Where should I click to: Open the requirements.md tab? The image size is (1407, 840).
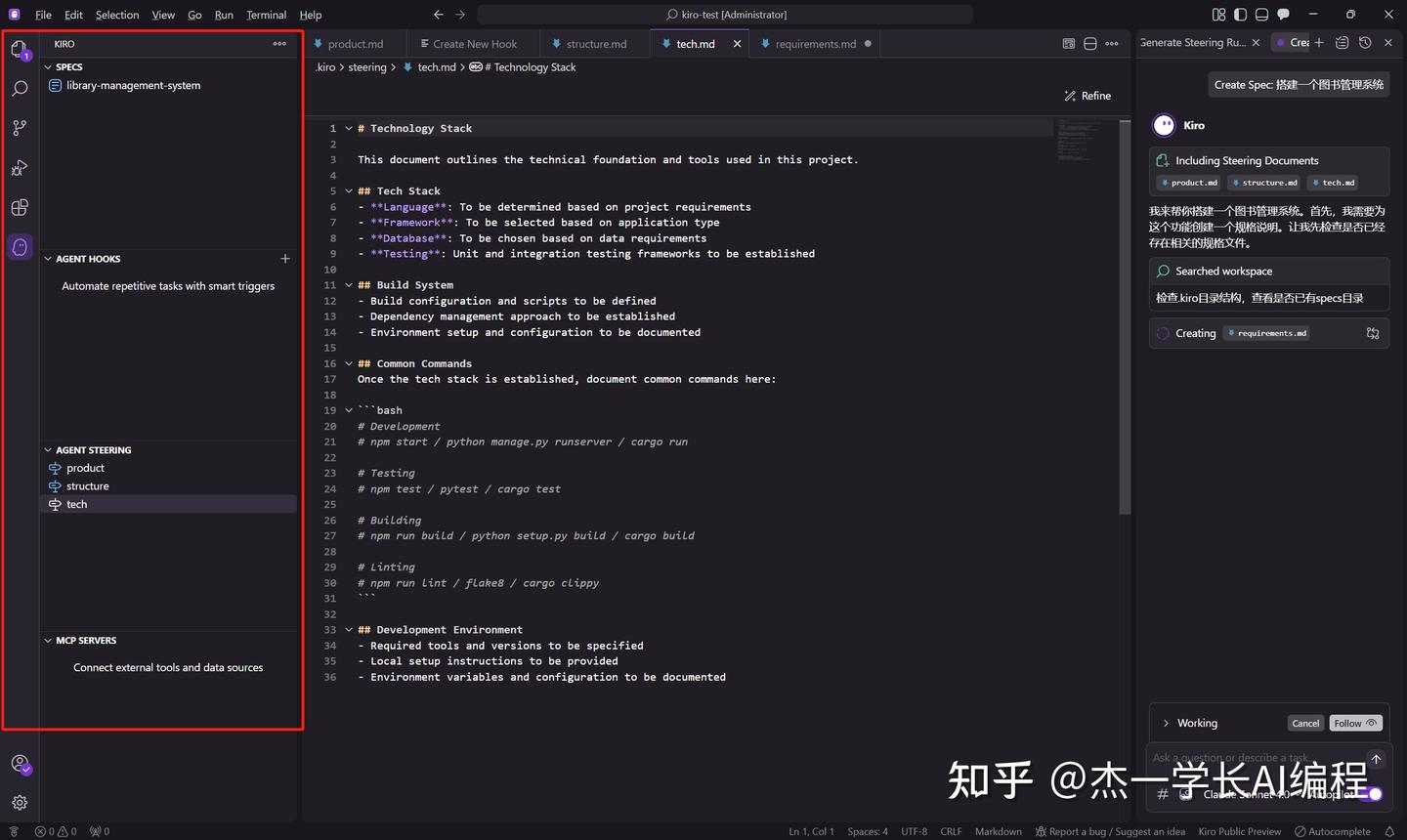(817, 43)
